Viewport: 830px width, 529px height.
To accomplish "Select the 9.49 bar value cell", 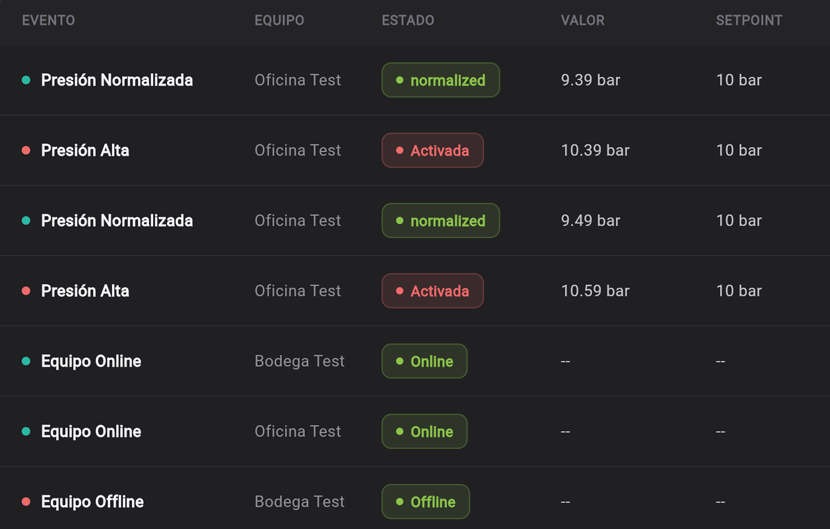I will click(x=590, y=220).
